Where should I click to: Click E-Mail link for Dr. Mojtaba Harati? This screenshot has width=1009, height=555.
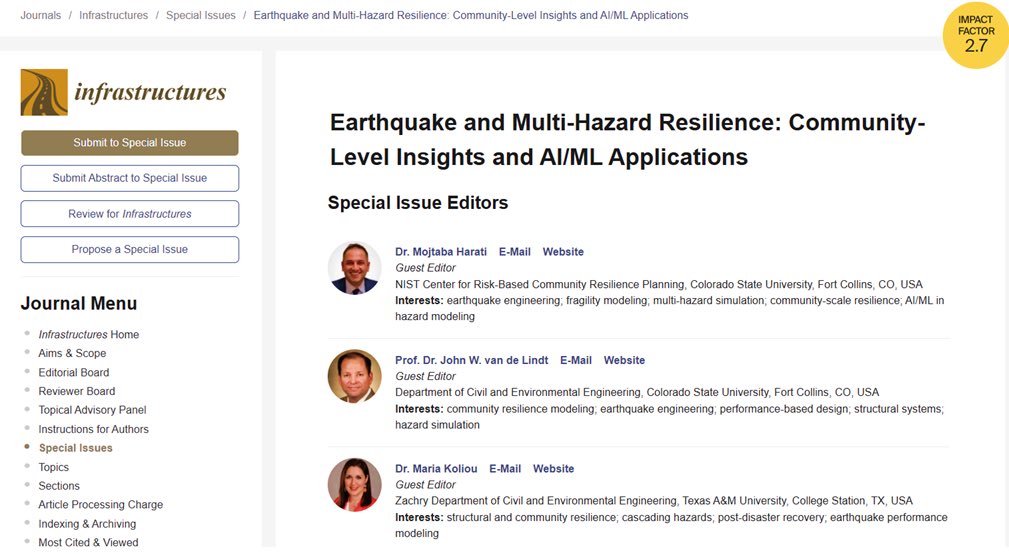tap(515, 252)
